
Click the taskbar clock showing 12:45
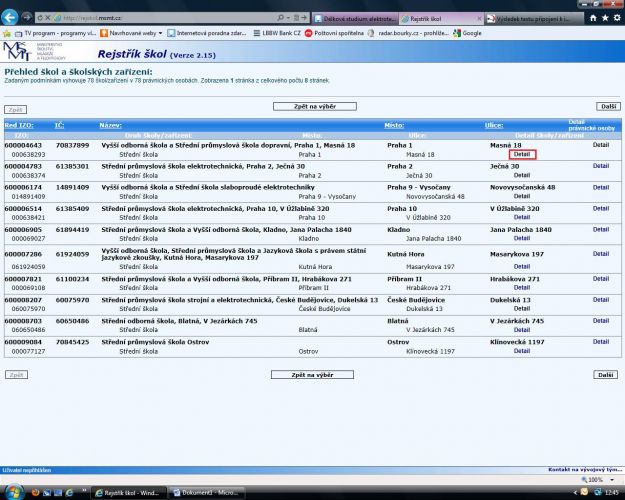pos(611,493)
